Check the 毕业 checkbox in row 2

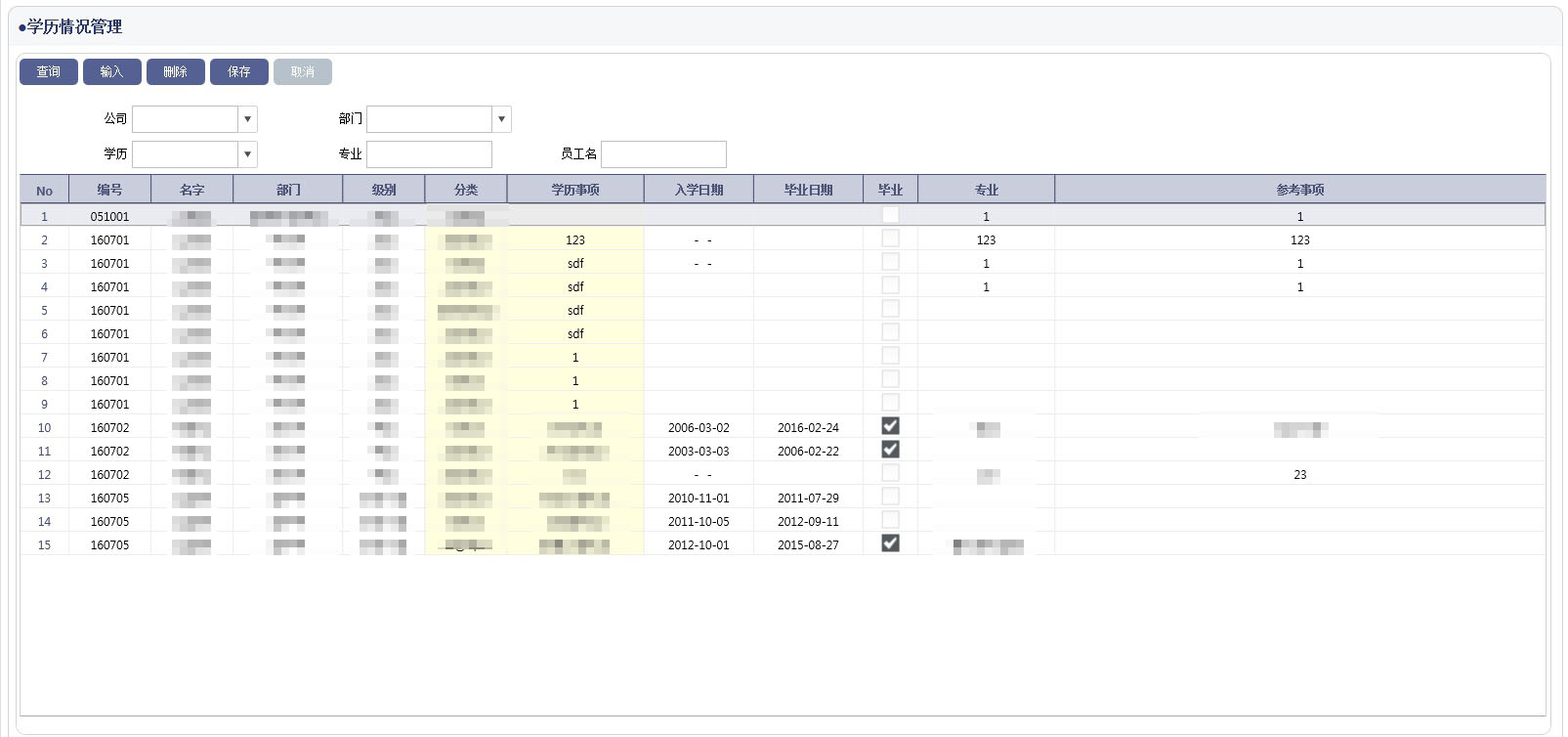coord(890,238)
